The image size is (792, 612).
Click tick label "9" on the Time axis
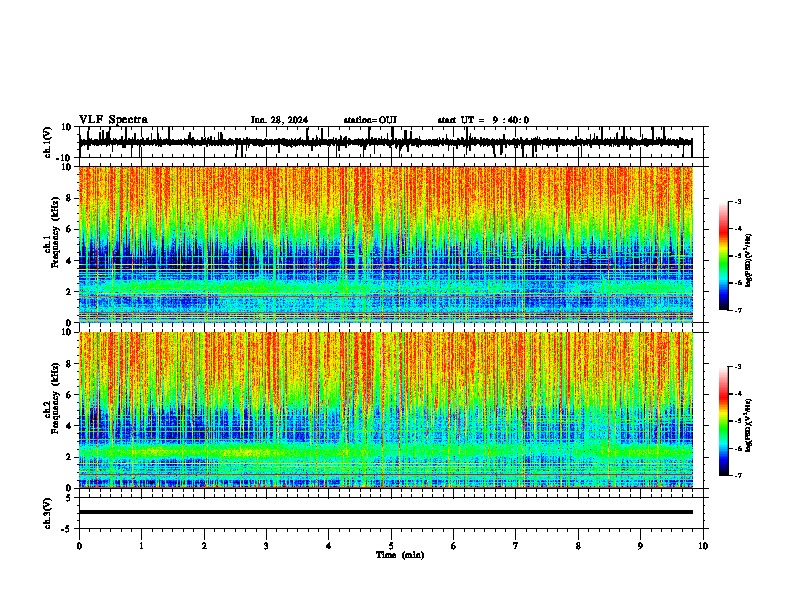[640, 546]
